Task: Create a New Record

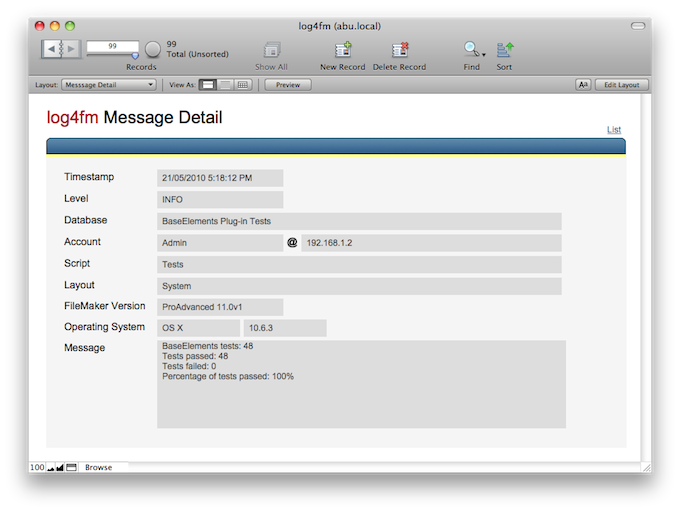Action: click(x=343, y=50)
